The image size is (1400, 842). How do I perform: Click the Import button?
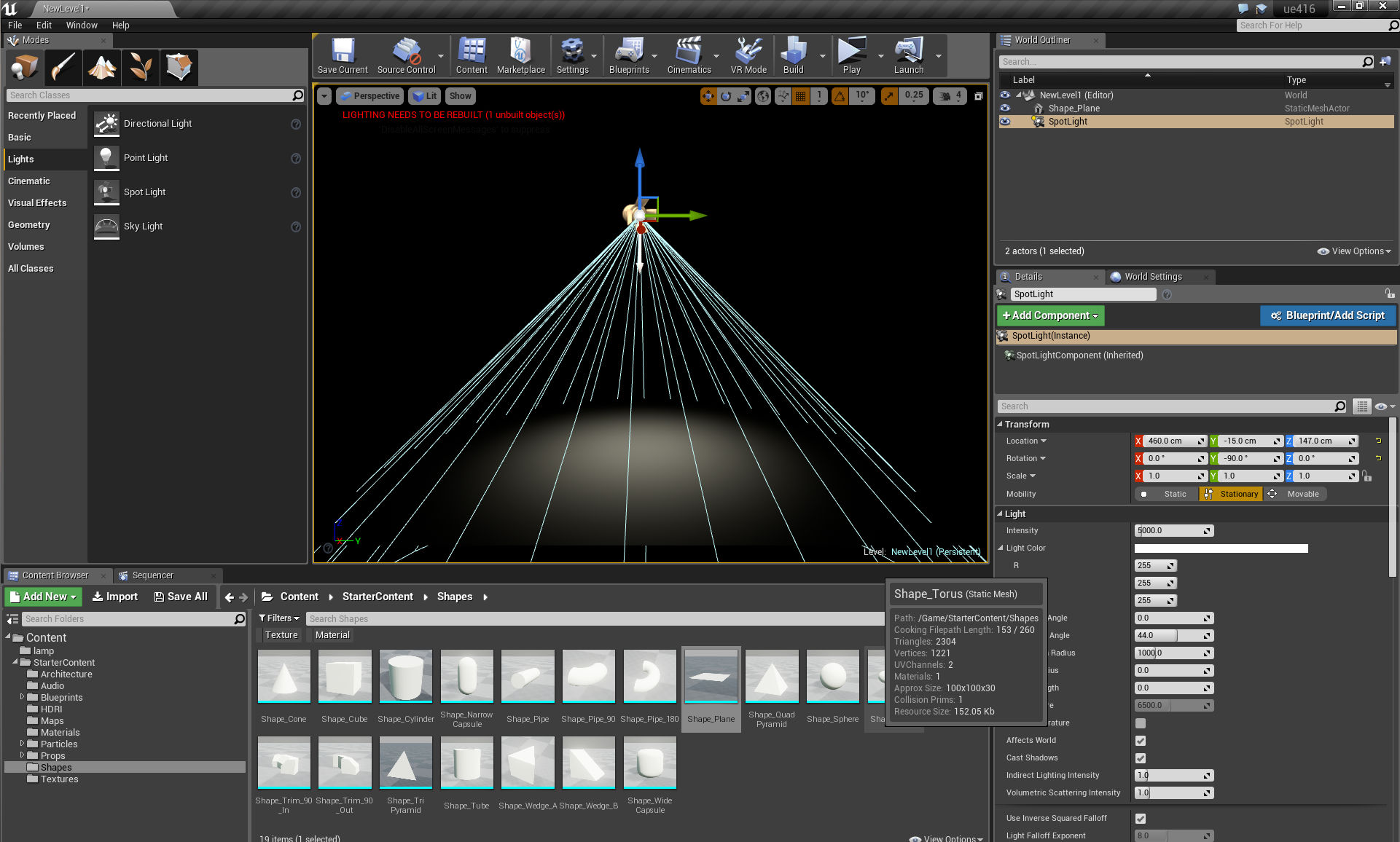[x=115, y=597]
